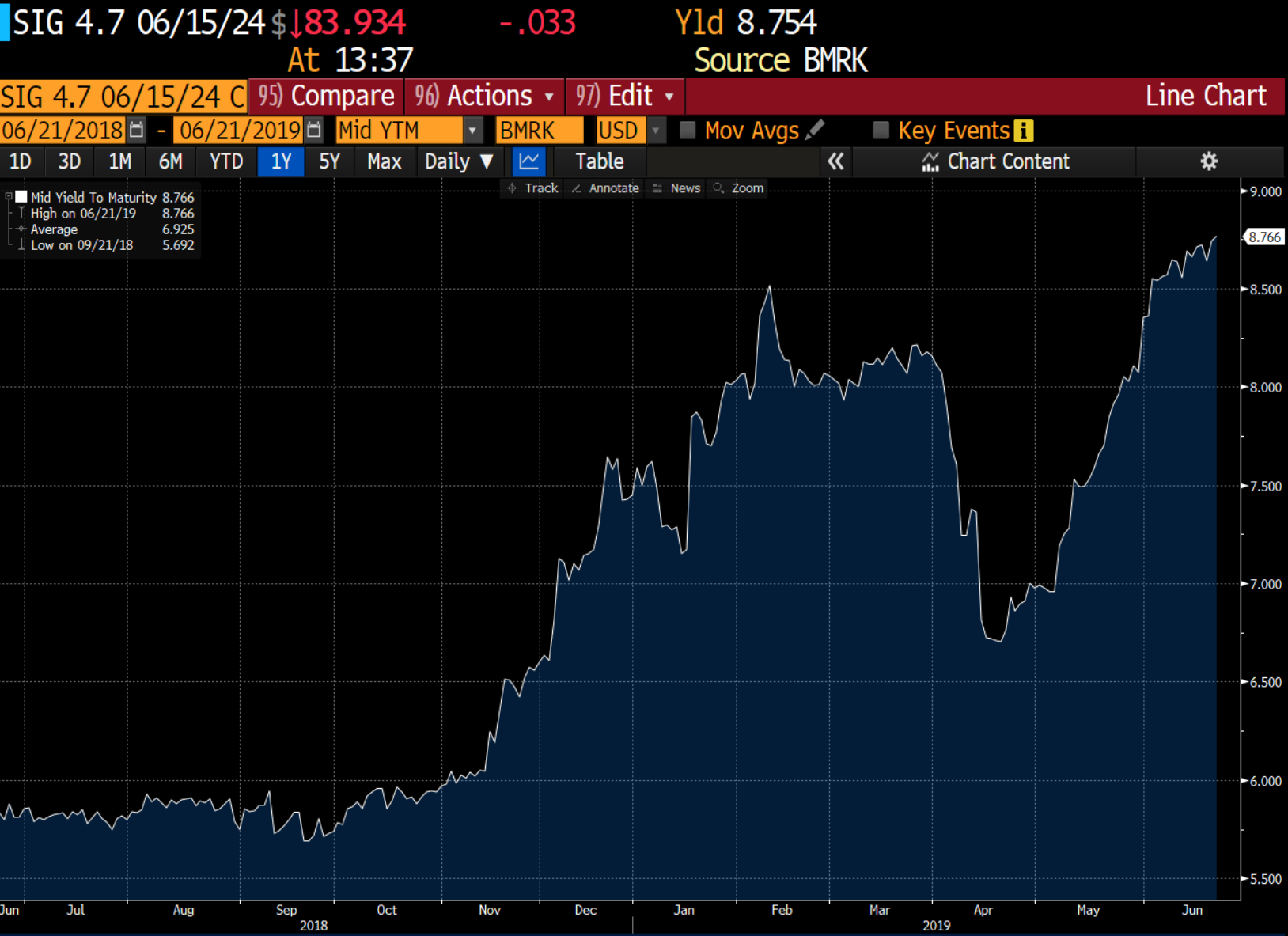Click the start date 06/21/2018 field

[x=63, y=131]
